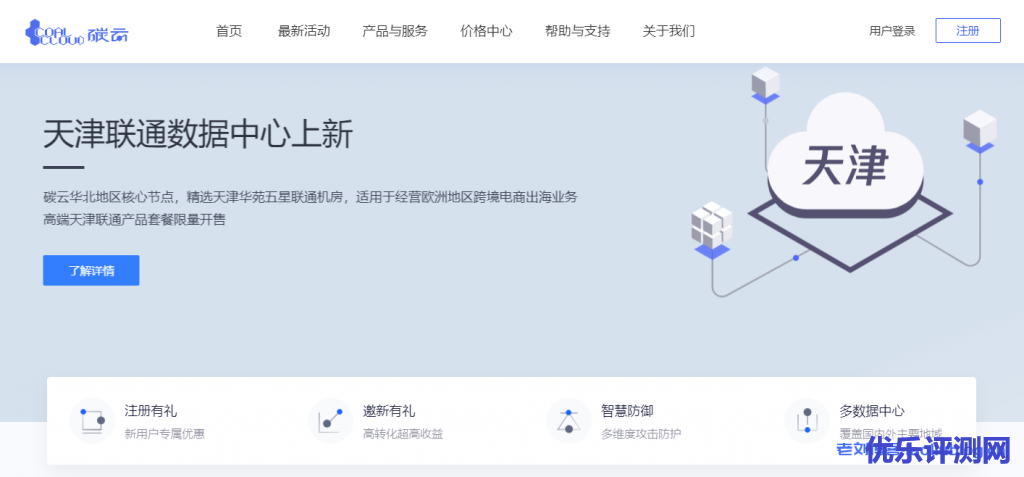The width and height of the screenshot is (1024, 477).
Task: Select the 多数据中心 heading text
Action: [x=872, y=411]
